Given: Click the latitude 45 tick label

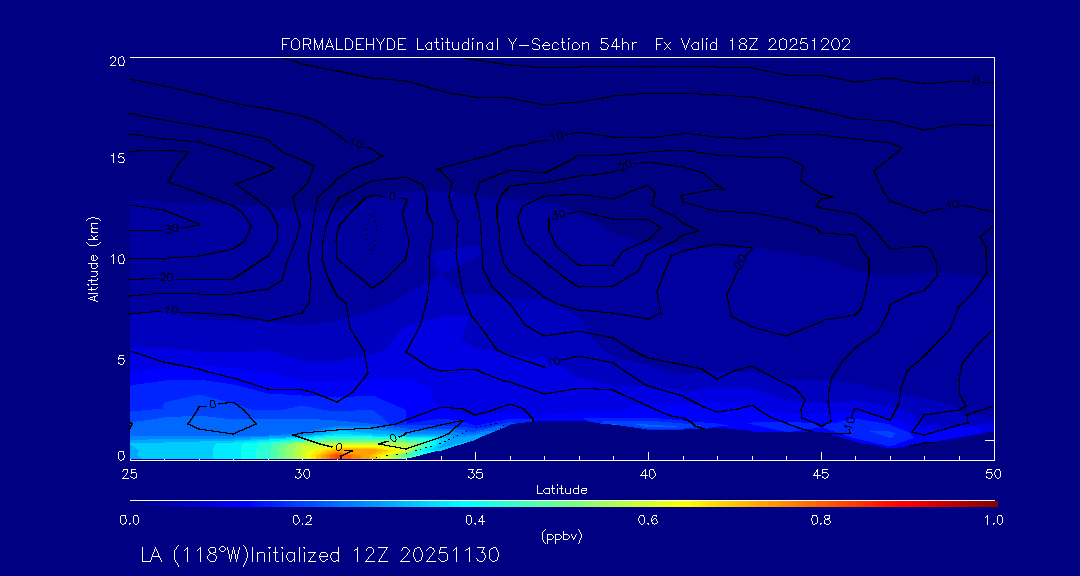Looking at the screenshot, I should tap(821, 473).
